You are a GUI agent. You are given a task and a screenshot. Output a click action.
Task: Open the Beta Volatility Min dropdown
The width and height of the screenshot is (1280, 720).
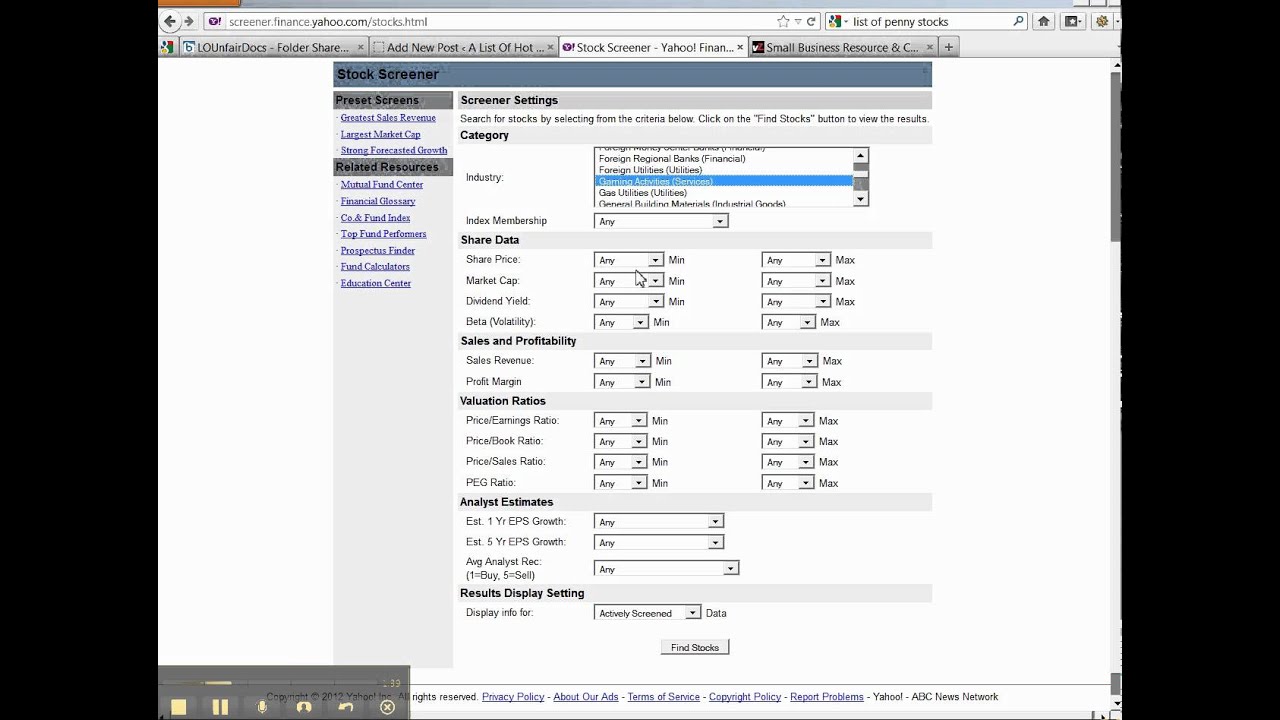(621, 322)
